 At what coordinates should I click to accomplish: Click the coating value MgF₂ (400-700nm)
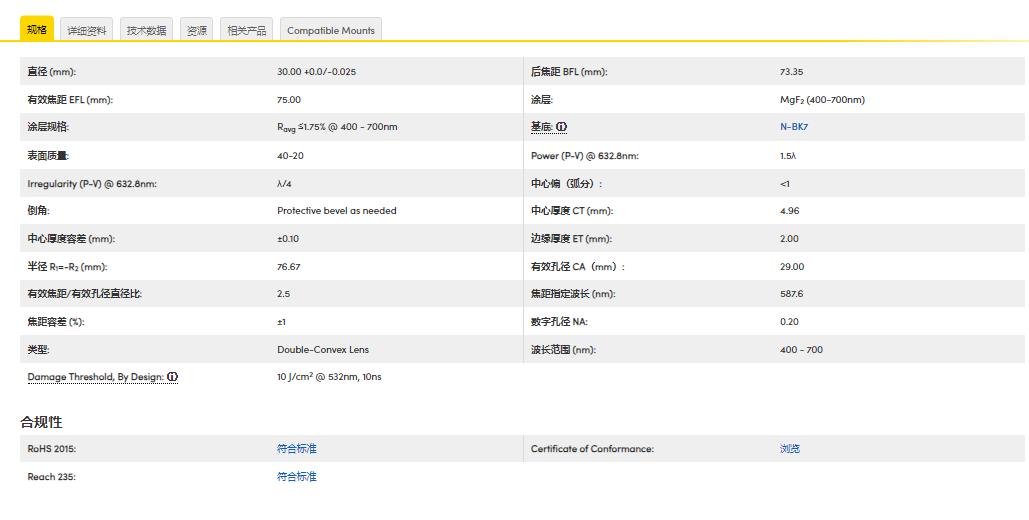pyautogui.click(x=822, y=100)
